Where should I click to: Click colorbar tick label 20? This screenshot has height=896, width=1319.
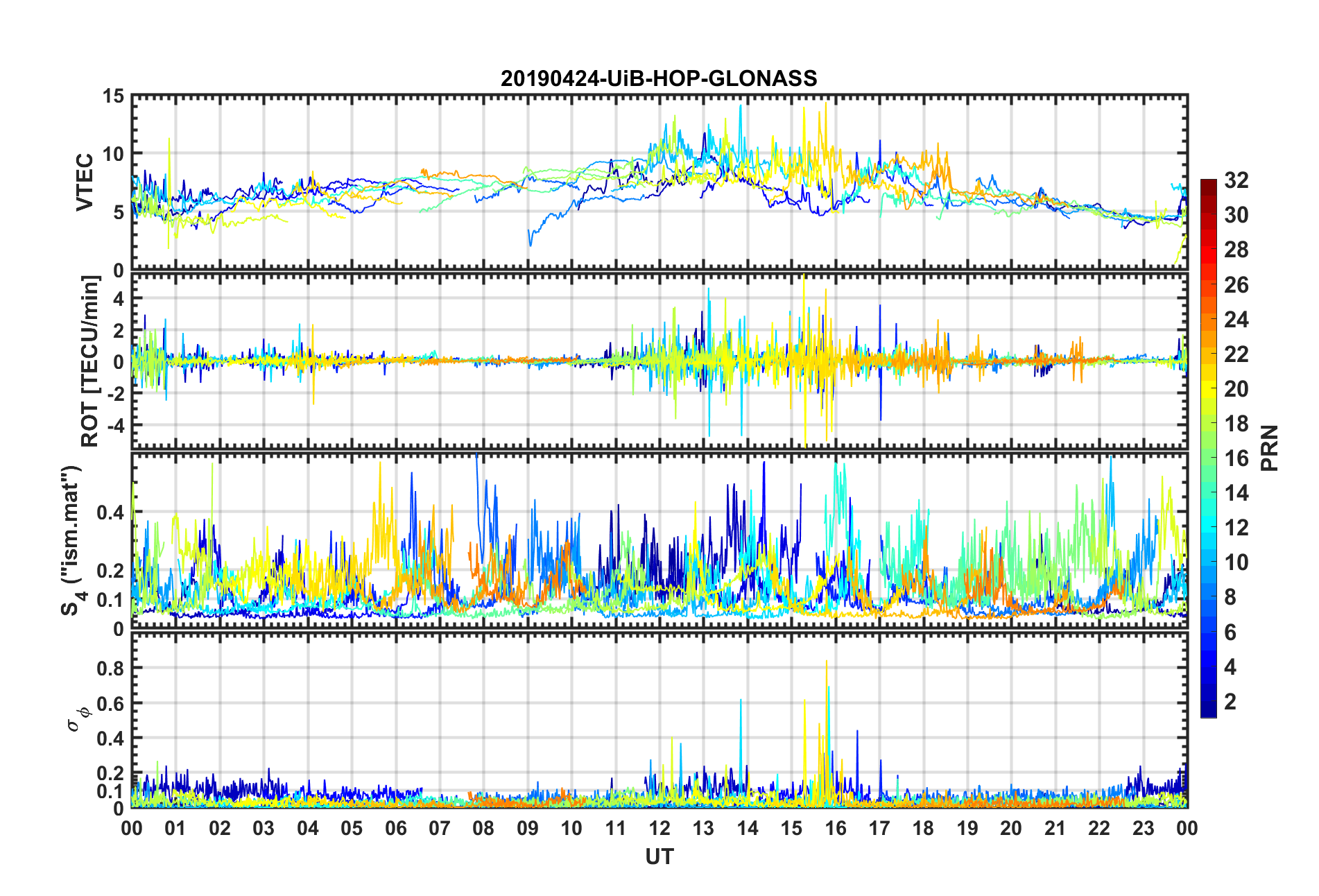(x=1236, y=388)
